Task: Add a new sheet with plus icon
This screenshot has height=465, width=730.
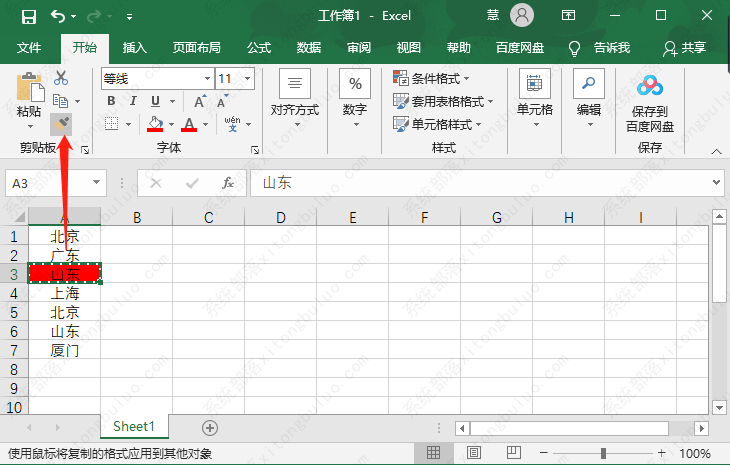Action: tap(210, 427)
